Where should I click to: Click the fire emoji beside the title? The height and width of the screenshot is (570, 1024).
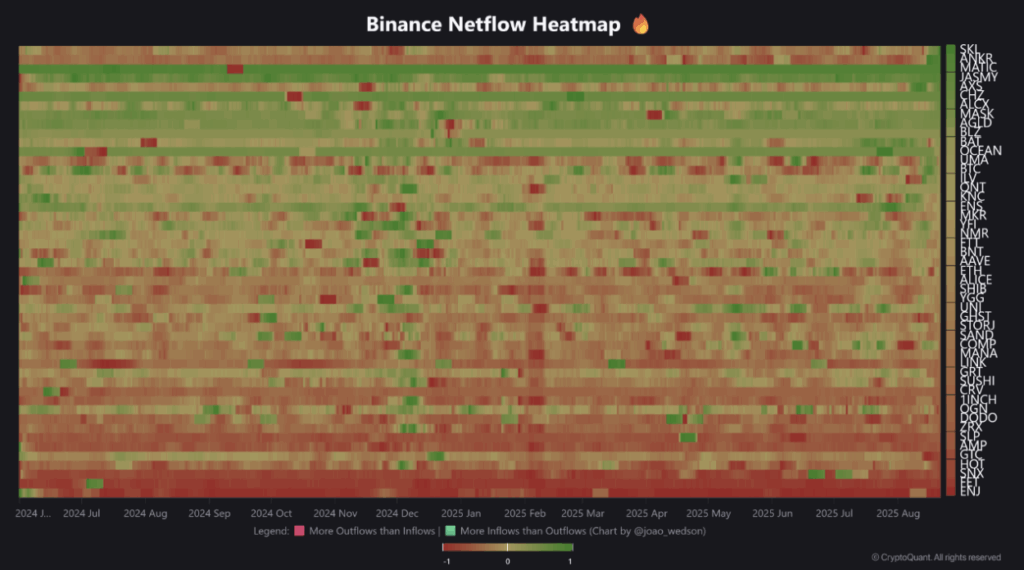[x=640, y=24]
